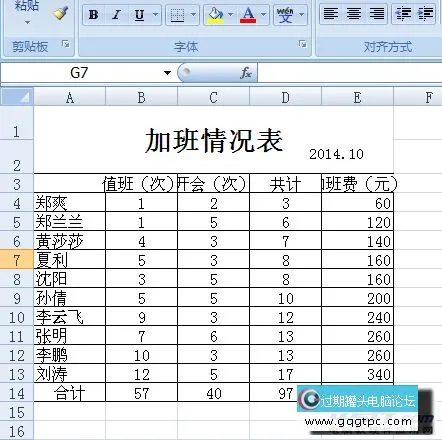Click overtime fee cell 340

coord(358,374)
